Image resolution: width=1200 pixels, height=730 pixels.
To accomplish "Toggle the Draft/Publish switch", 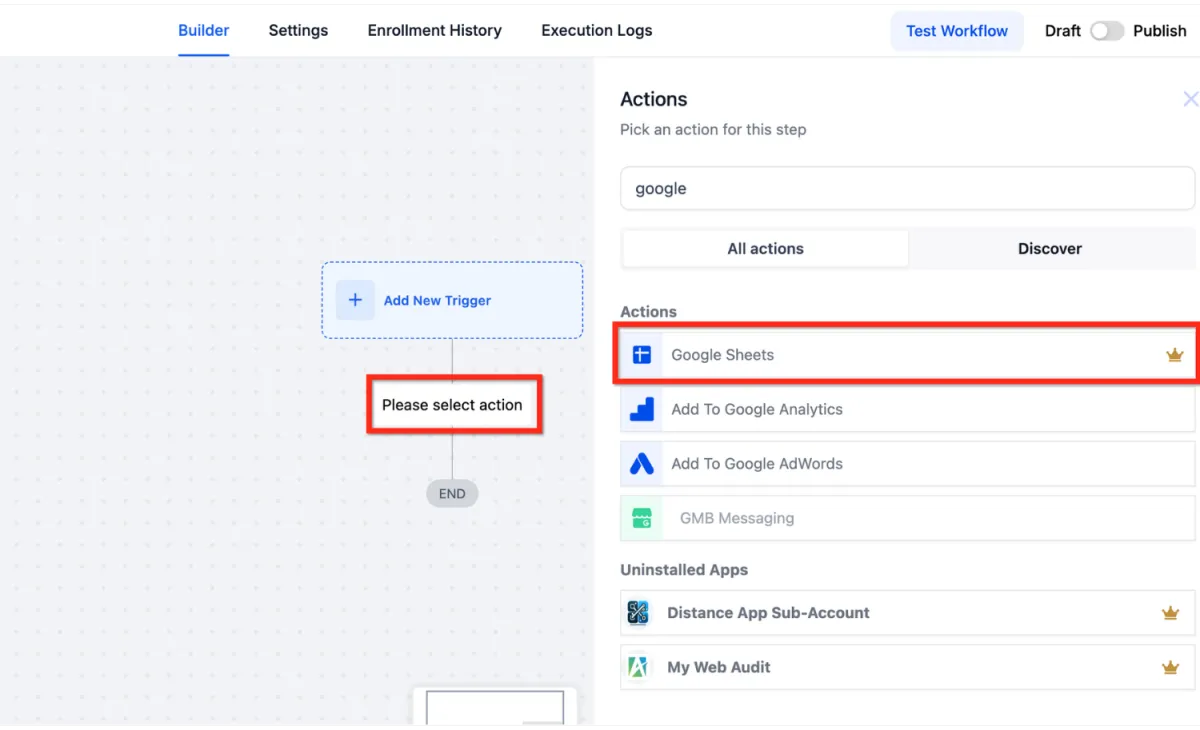I will click(1107, 31).
